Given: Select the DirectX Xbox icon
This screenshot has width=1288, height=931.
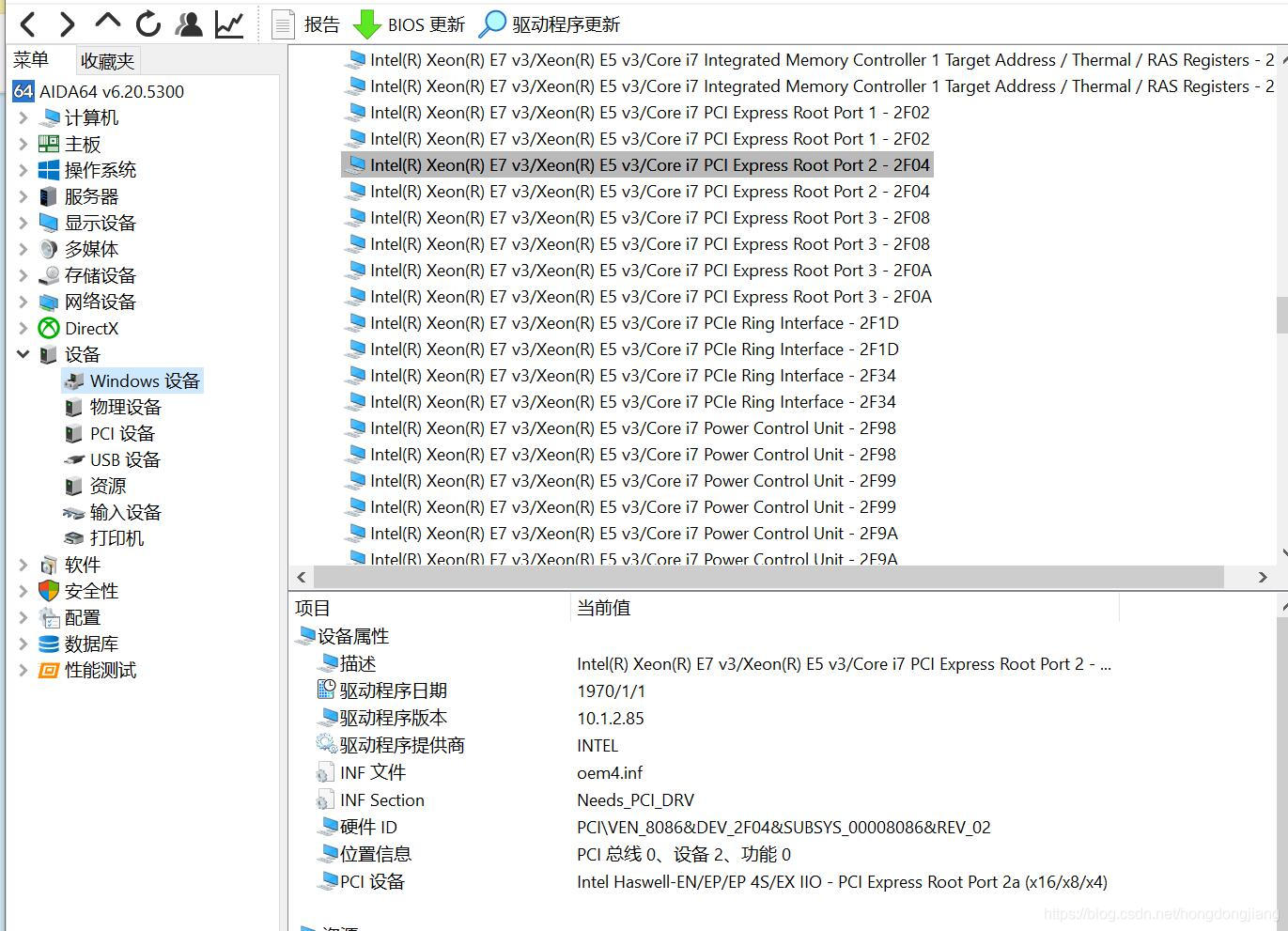Looking at the screenshot, I should (49, 328).
